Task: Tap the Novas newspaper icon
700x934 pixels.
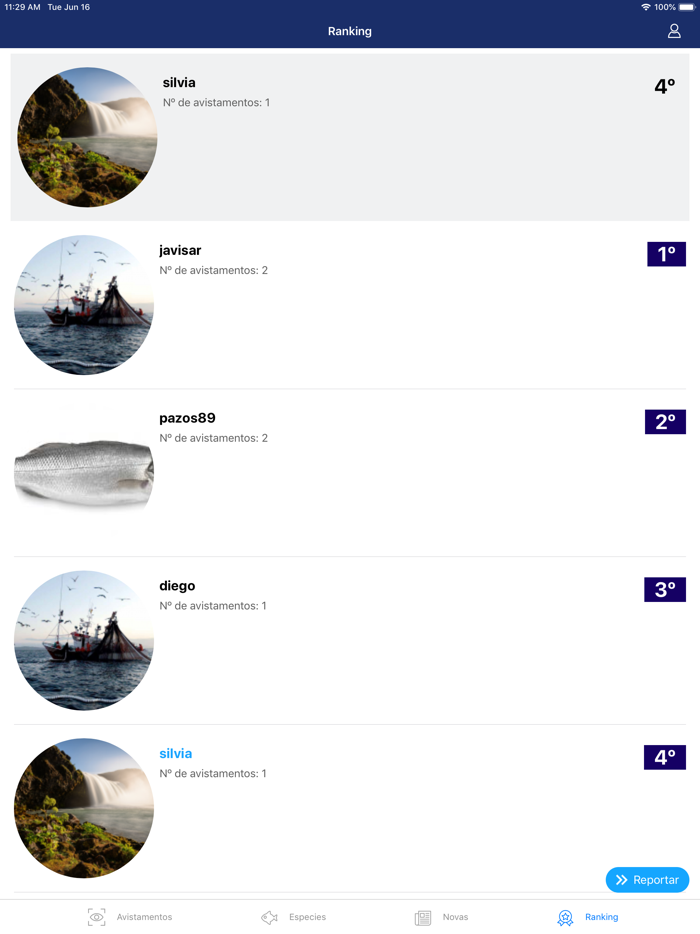Action: [x=423, y=917]
